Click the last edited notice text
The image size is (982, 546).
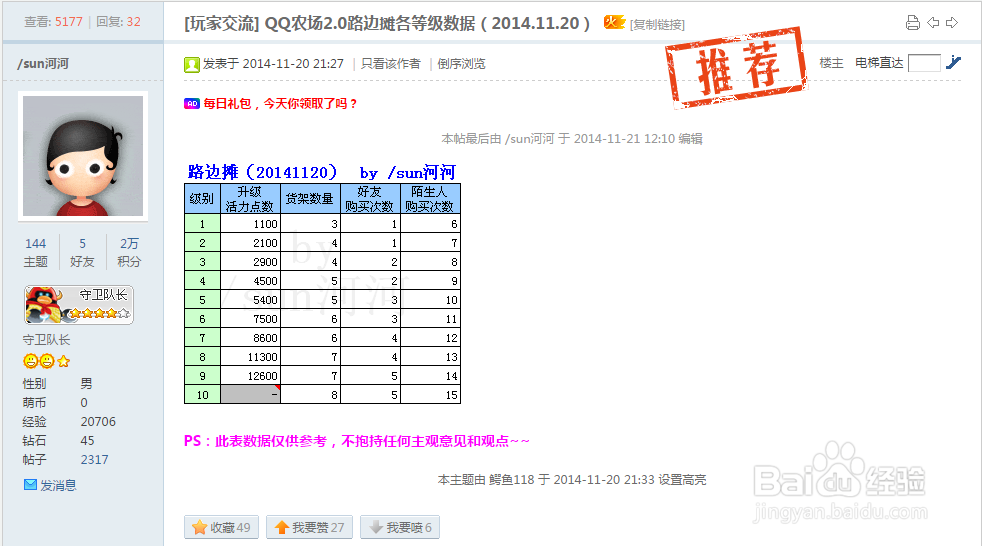point(572,138)
